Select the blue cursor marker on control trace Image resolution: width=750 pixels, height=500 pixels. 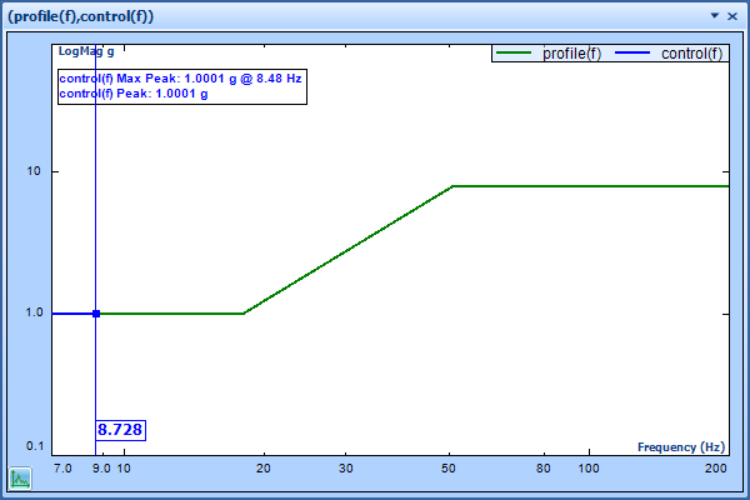(x=96, y=314)
